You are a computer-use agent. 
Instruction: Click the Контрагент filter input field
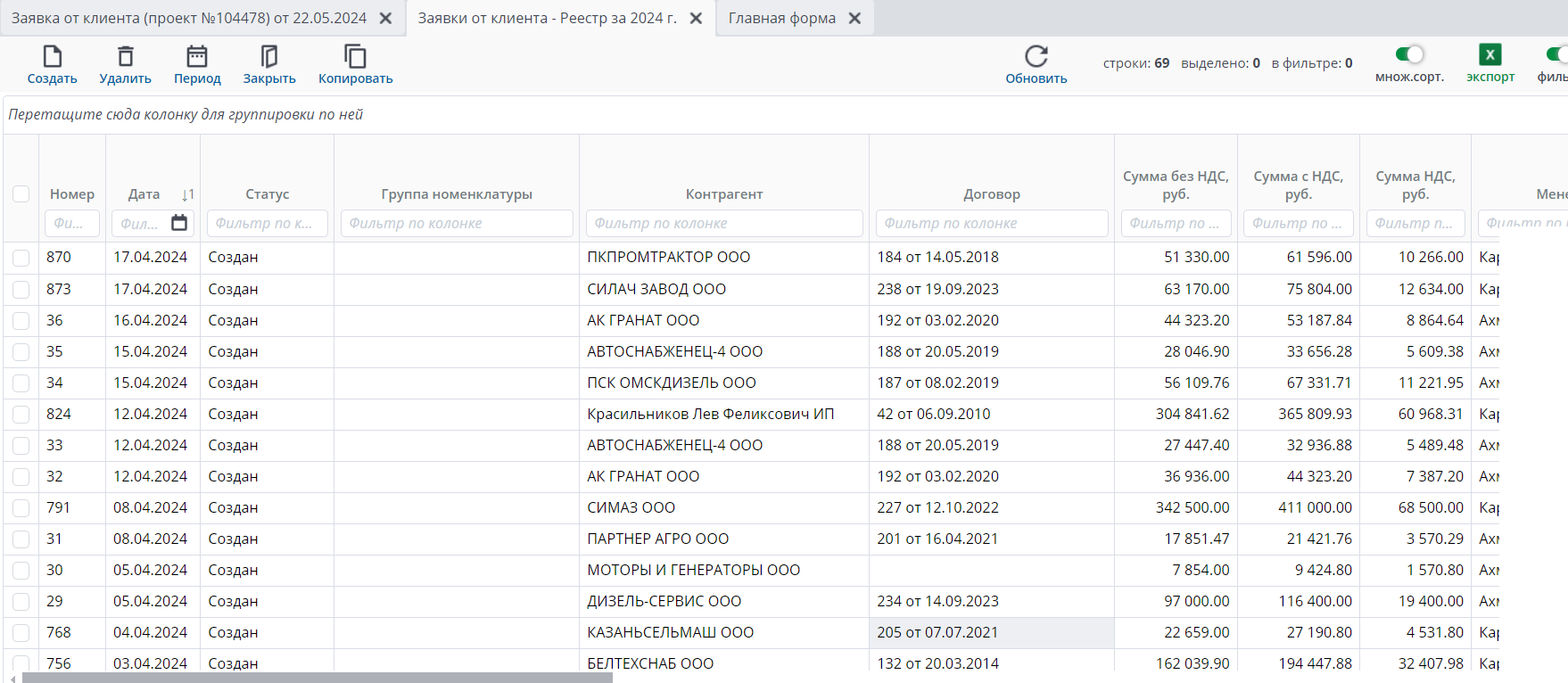723,223
